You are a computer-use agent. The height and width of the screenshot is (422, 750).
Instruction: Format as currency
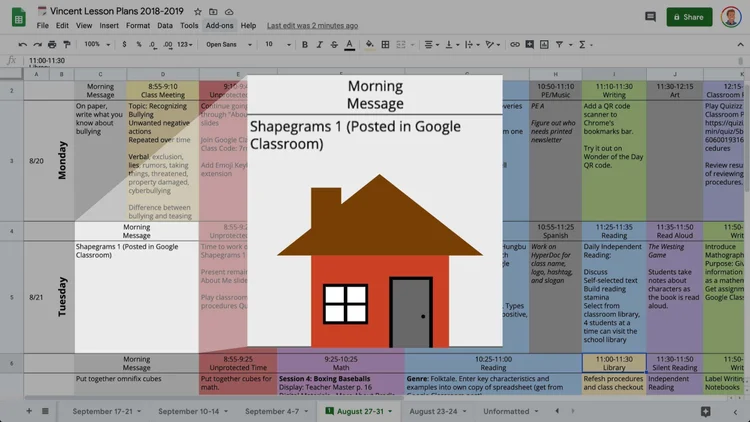[124, 44]
